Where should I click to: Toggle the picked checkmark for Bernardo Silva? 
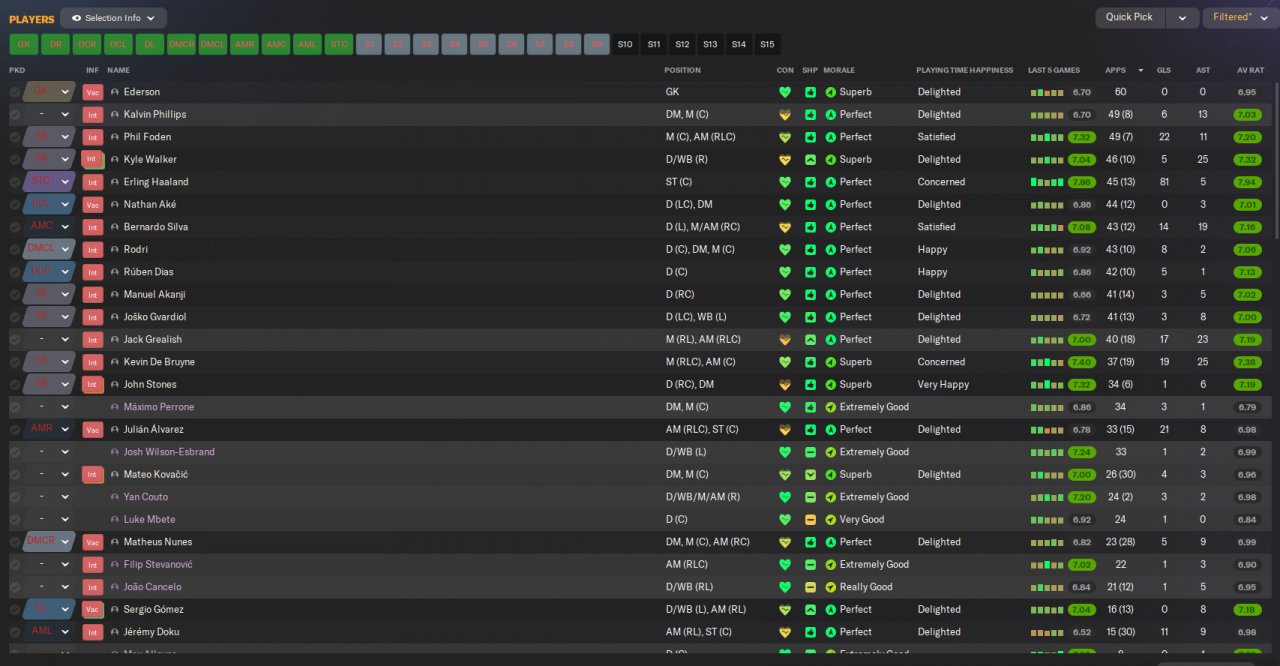(14, 227)
